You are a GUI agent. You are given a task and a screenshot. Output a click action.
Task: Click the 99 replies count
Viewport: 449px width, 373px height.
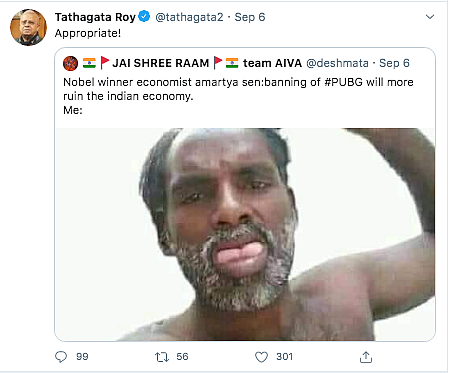(82, 357)
